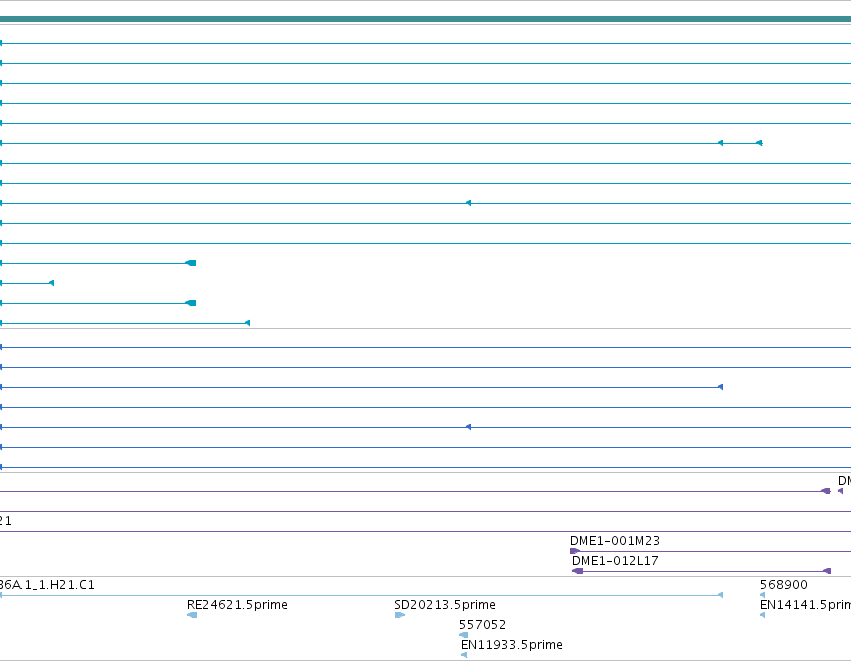Click the light-blue arrow ending the H21.C1 feature line
Image resolution: width=851 pixels, height=661 pixels.
(720, 595)
